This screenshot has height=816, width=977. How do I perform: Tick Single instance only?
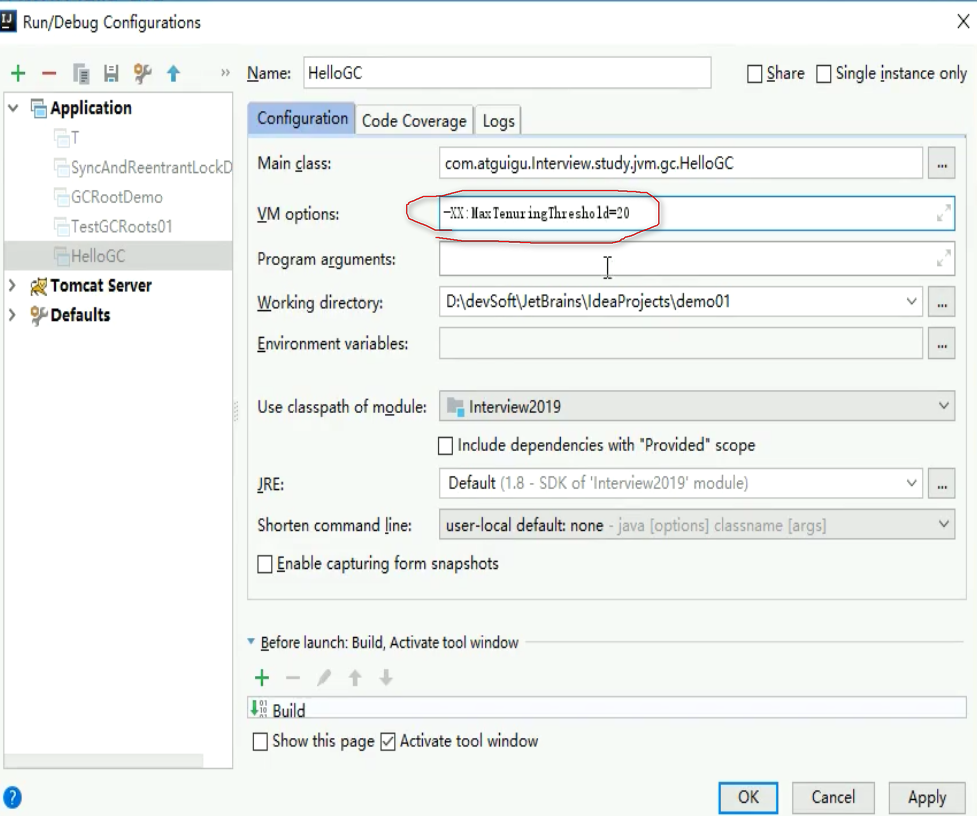point(823,74)
